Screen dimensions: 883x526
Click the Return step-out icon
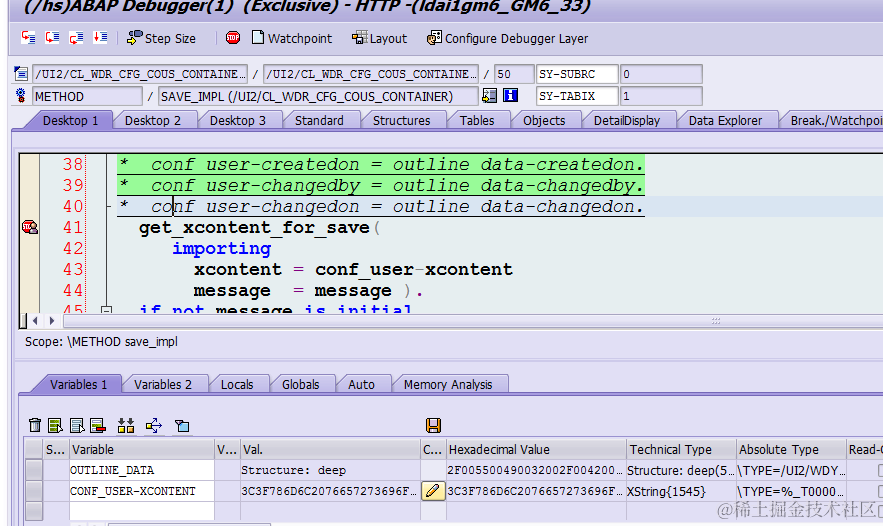click(x=77, y=38)
